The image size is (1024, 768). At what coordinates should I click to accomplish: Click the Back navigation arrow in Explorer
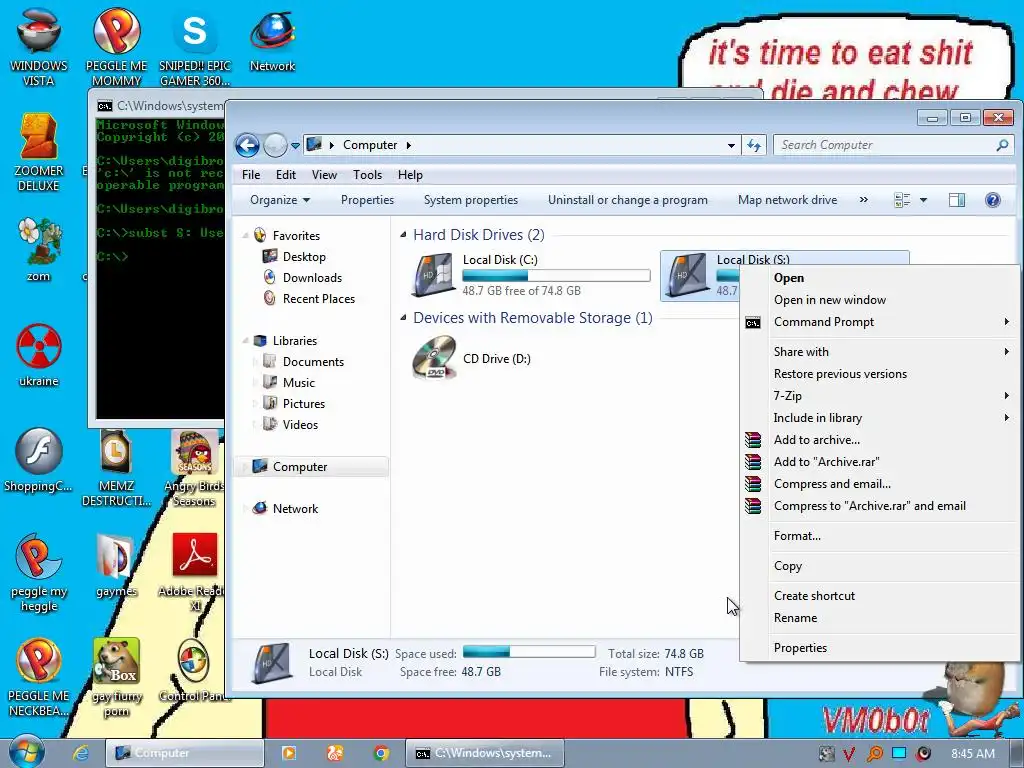tap(248, 145)
